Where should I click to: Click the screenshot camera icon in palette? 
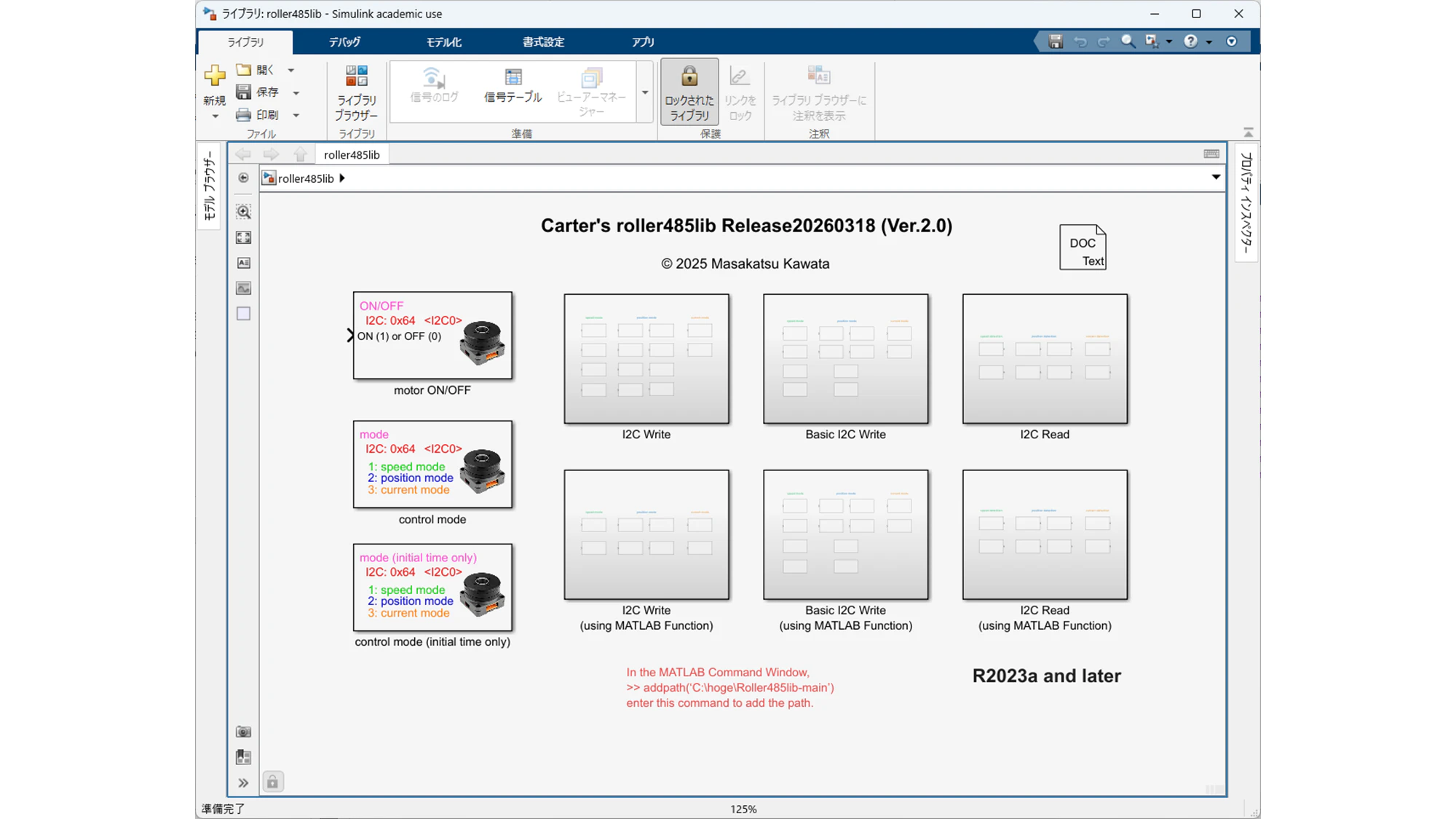243,732
